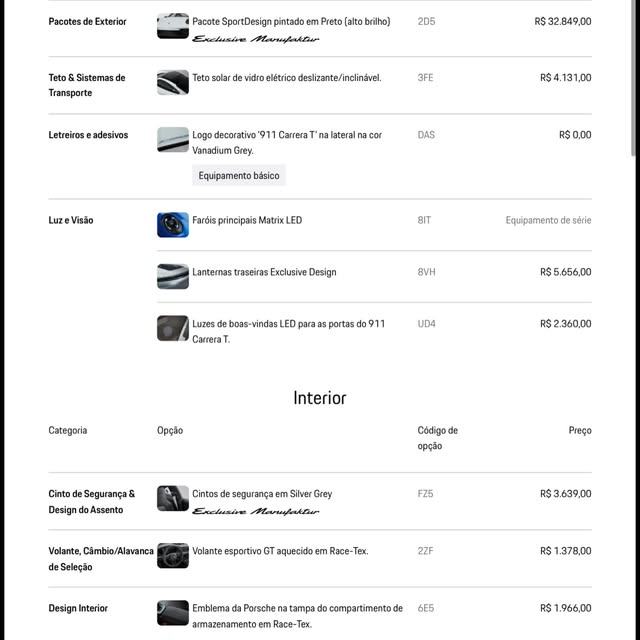Open the 911 Carrera T logo thumbnail
The width and height of the screenshot is (640, 640).
pos(173,140)
